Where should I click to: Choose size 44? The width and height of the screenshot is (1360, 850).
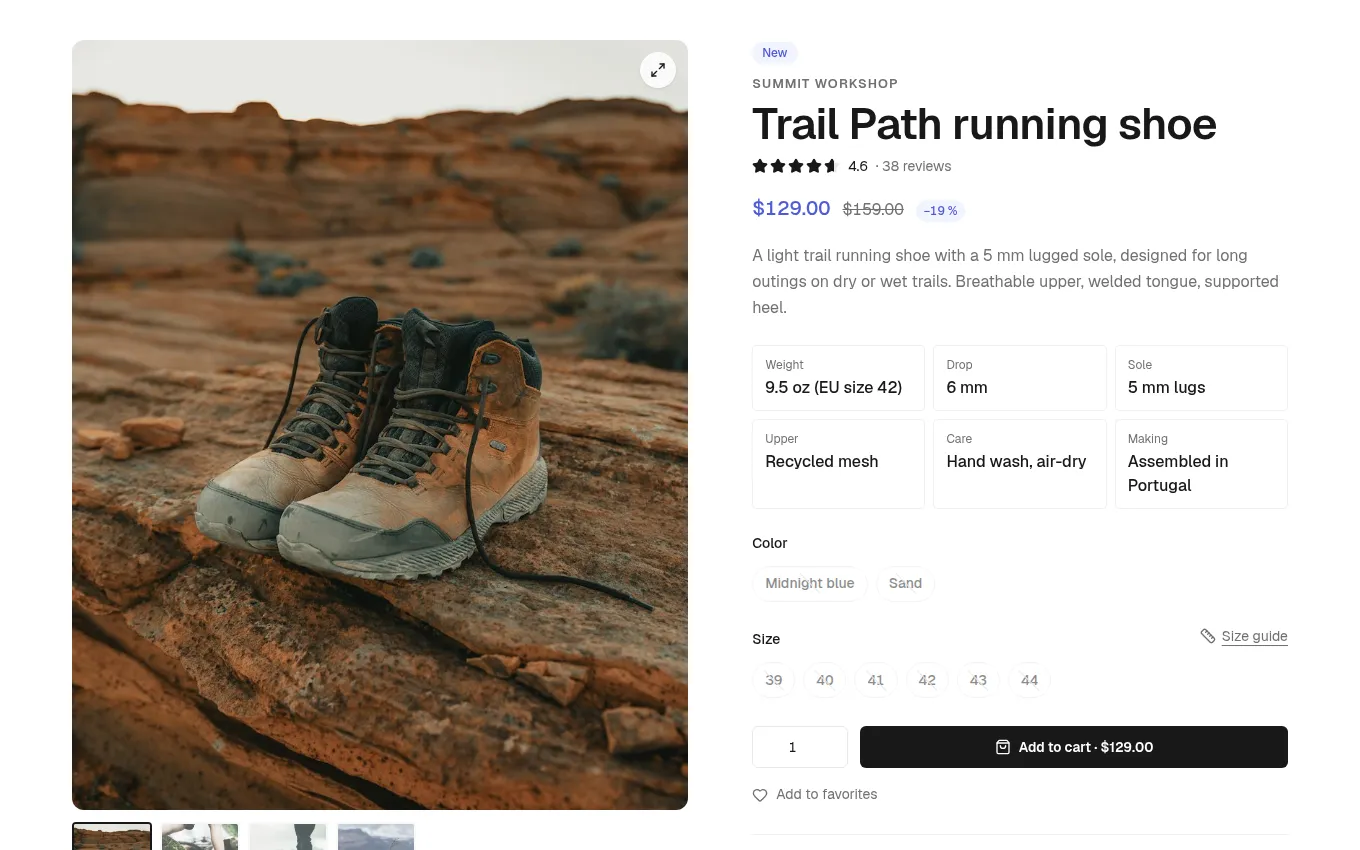click(x=1029, y=680)
